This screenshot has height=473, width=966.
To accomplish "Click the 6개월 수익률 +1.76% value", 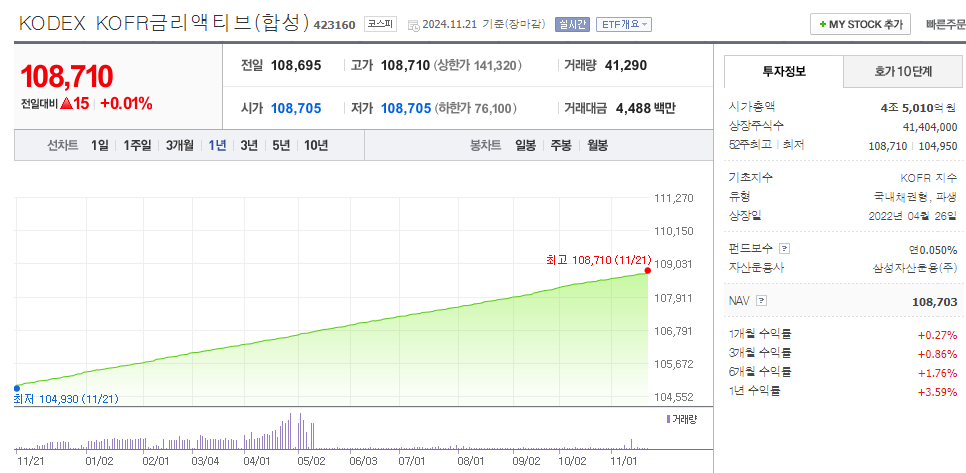I will tap(937, 372).
